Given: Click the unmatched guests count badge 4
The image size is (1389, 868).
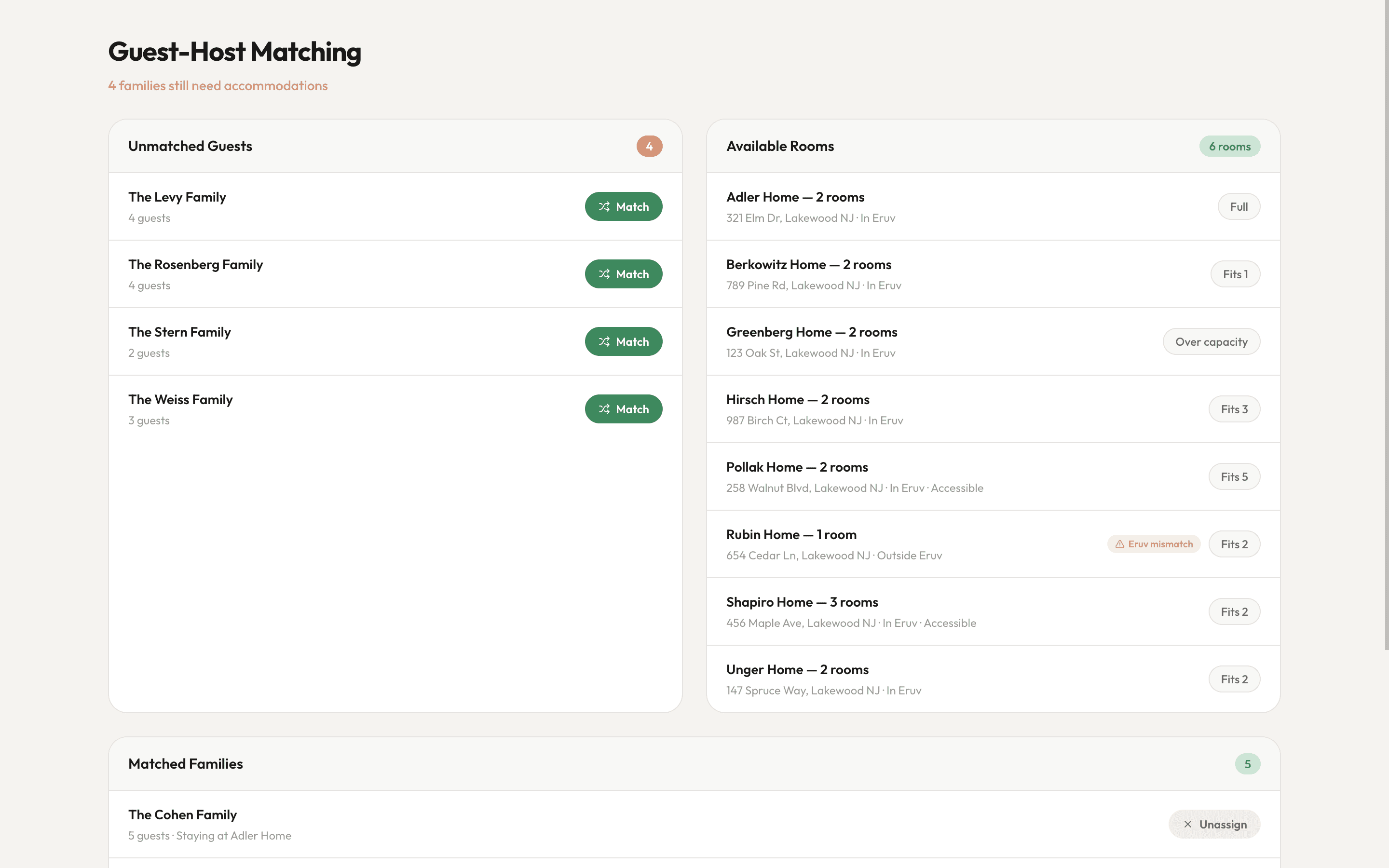Looking at the screenshot, I should (x=649, y=147).
